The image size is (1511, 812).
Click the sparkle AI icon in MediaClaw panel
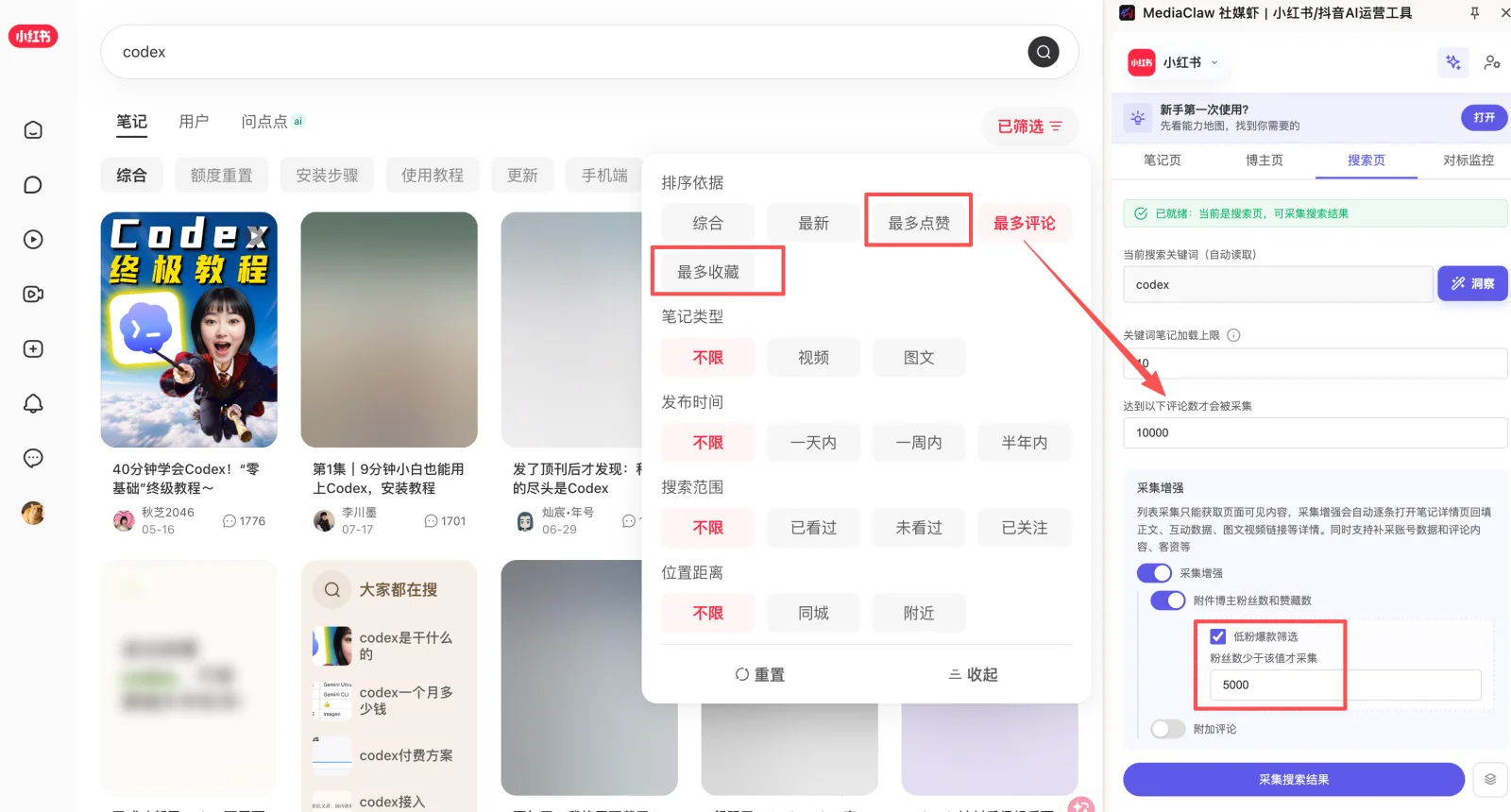(x=1453, y=62)
